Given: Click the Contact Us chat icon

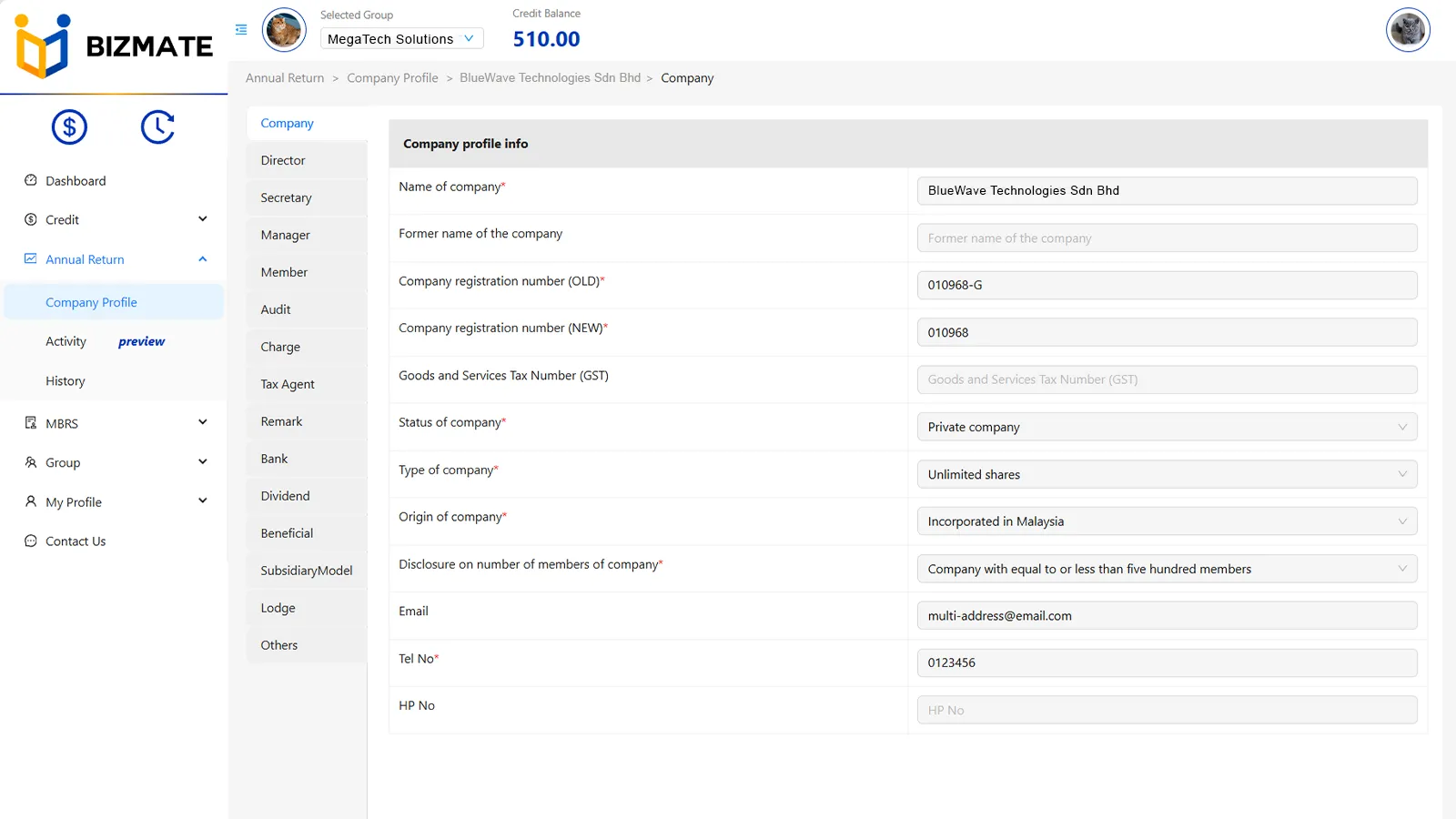Looking at the screenshot, I should [31, 541].
